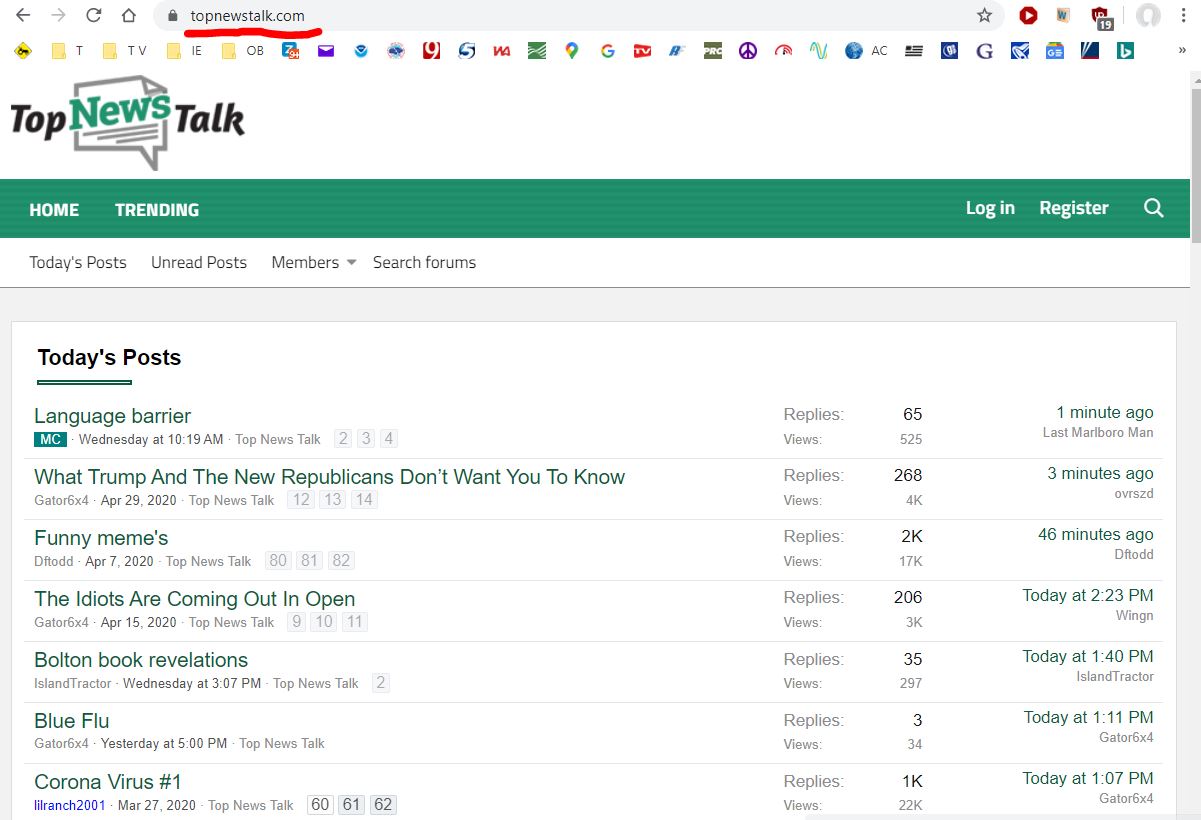Open the Language barrier thread
The height and width of the screenshot is (820, 1201).
pyautogui.click(x=112, y=416)
